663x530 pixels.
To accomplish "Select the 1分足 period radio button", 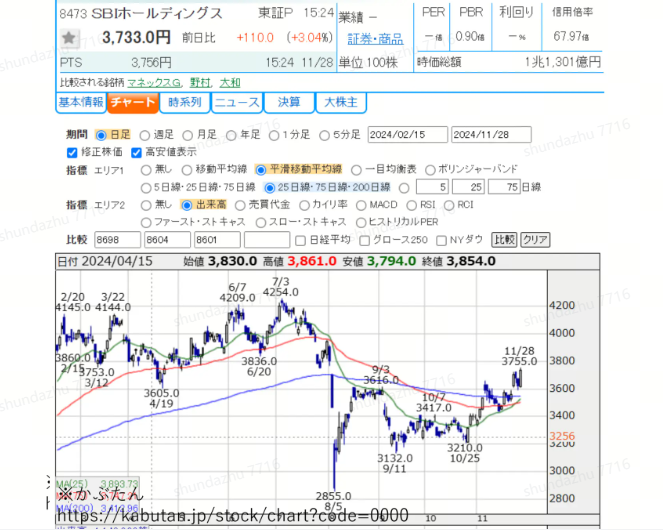I will 274,135.
